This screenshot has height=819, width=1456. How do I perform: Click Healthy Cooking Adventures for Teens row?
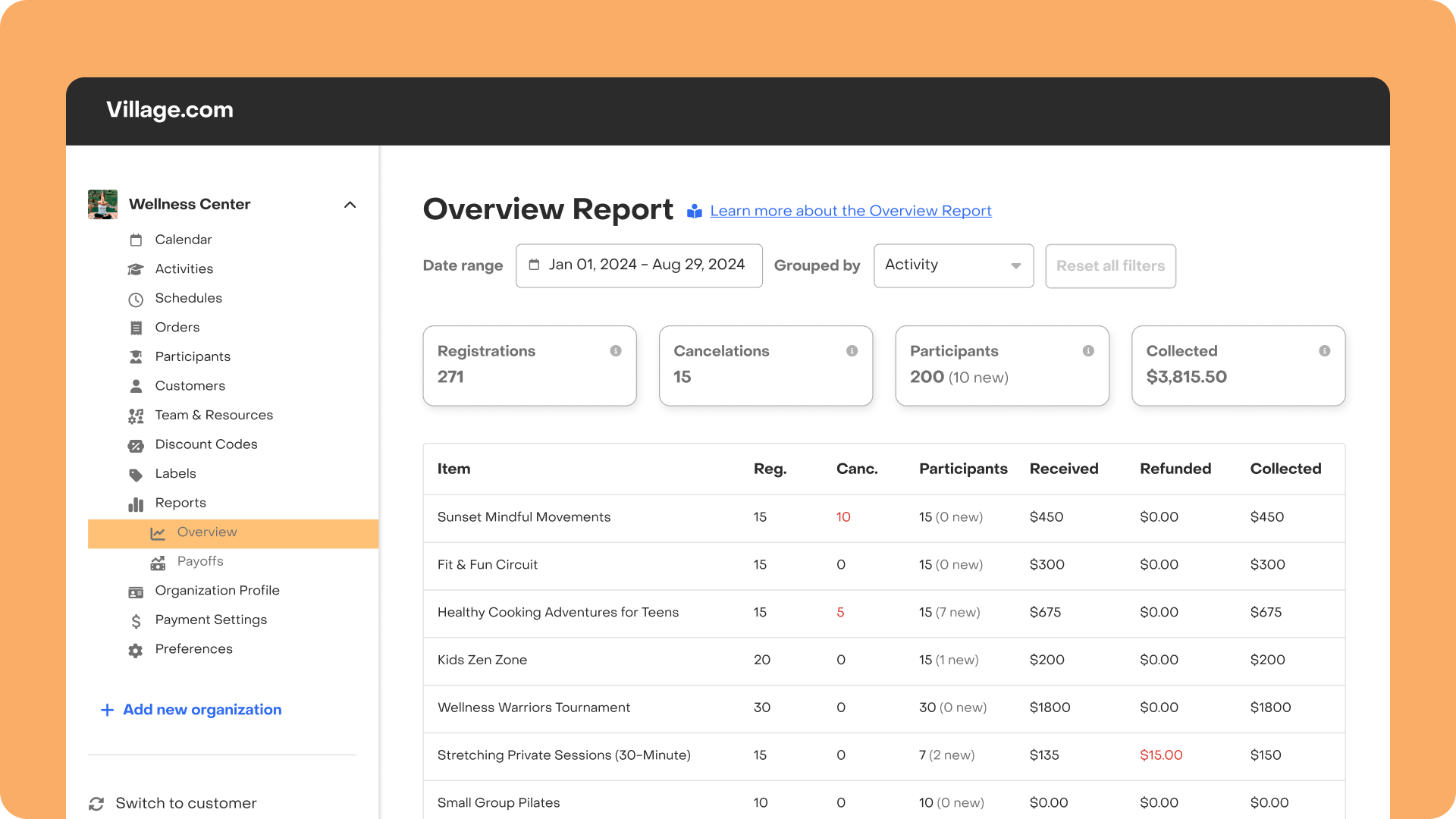pos(884,613)
